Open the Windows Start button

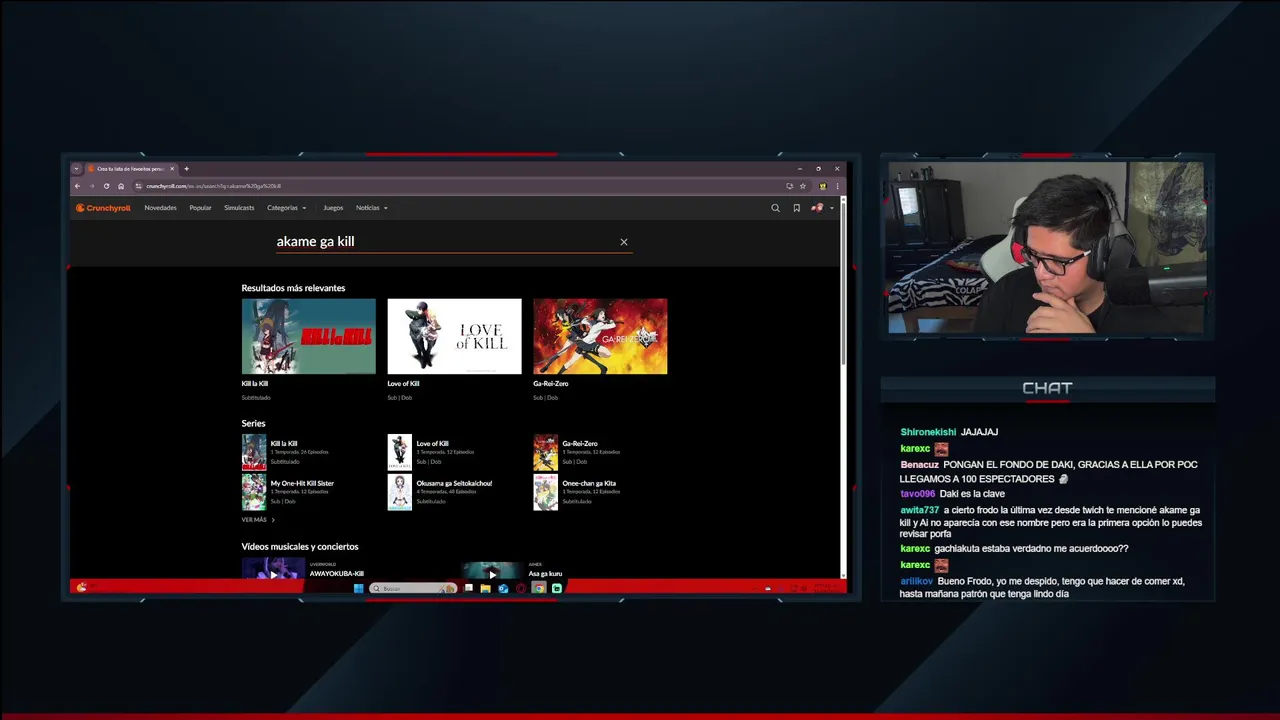point(358,588)
